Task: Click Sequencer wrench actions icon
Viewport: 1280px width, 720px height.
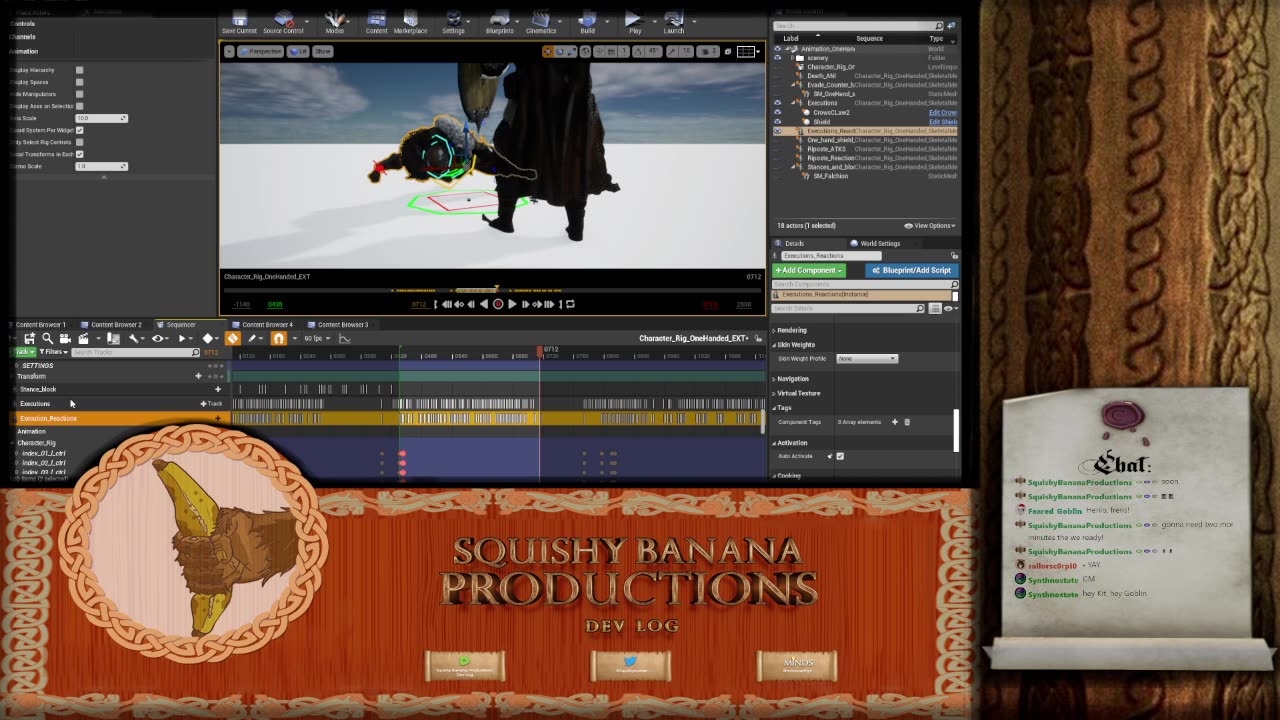Action: 134,339
